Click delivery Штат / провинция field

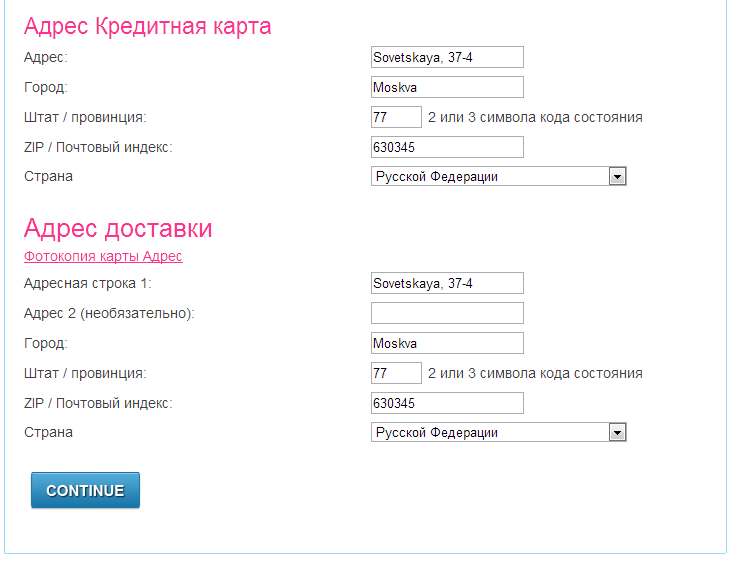click(396, 373)
